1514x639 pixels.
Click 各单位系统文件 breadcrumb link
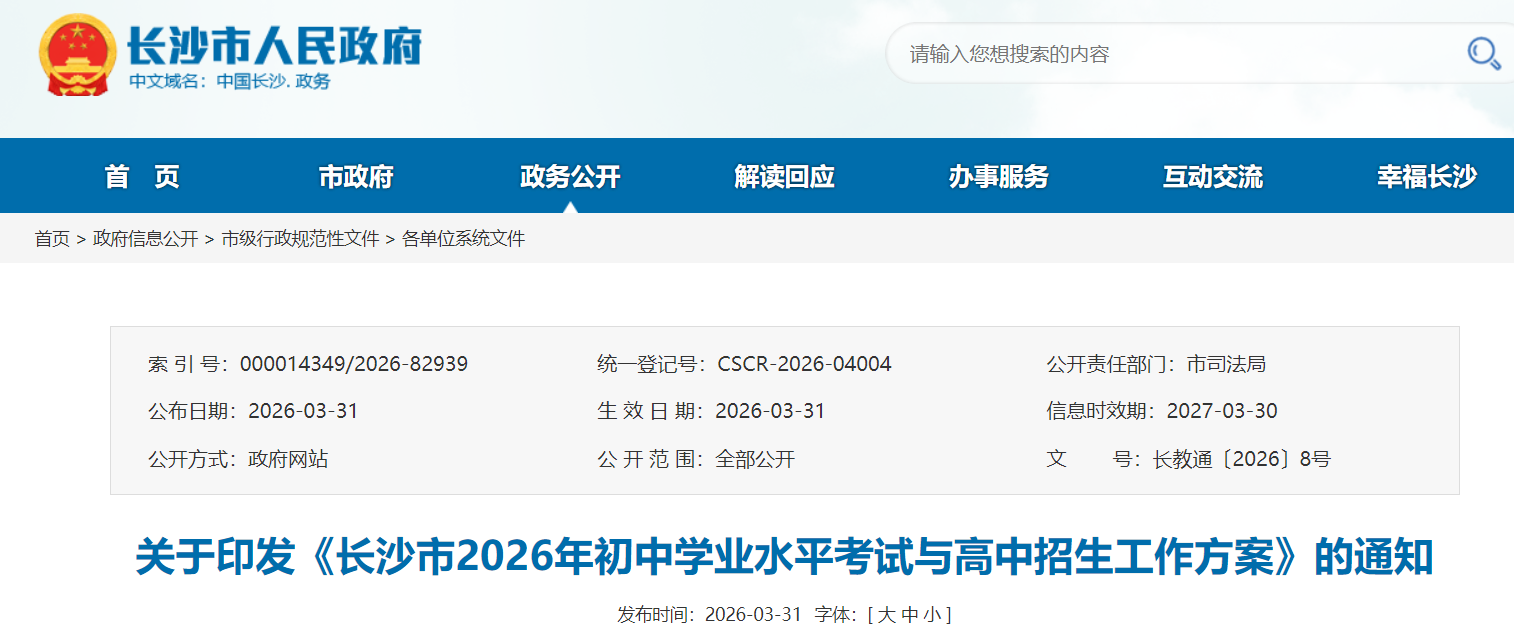(463, 239)
